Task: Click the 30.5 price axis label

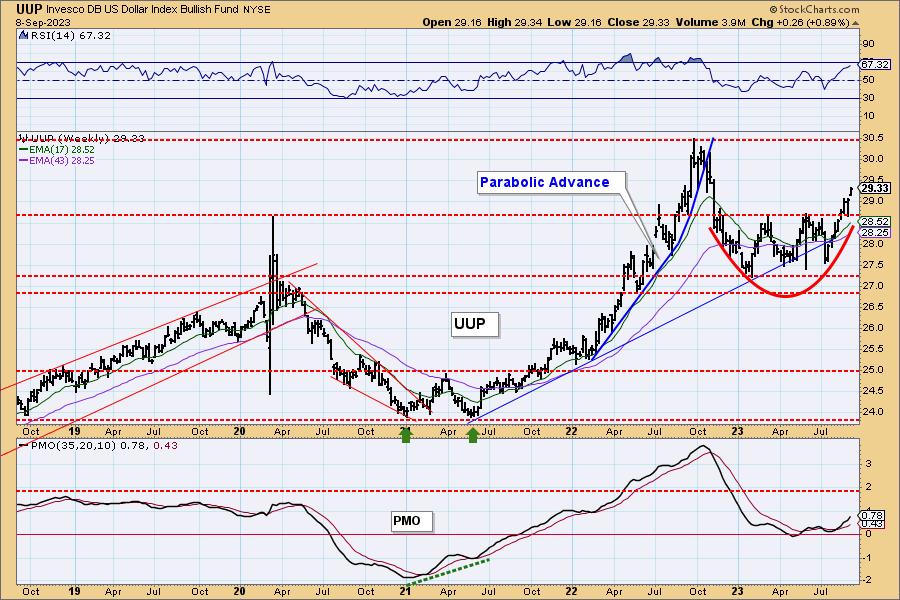Action: [x=872, y=138]
